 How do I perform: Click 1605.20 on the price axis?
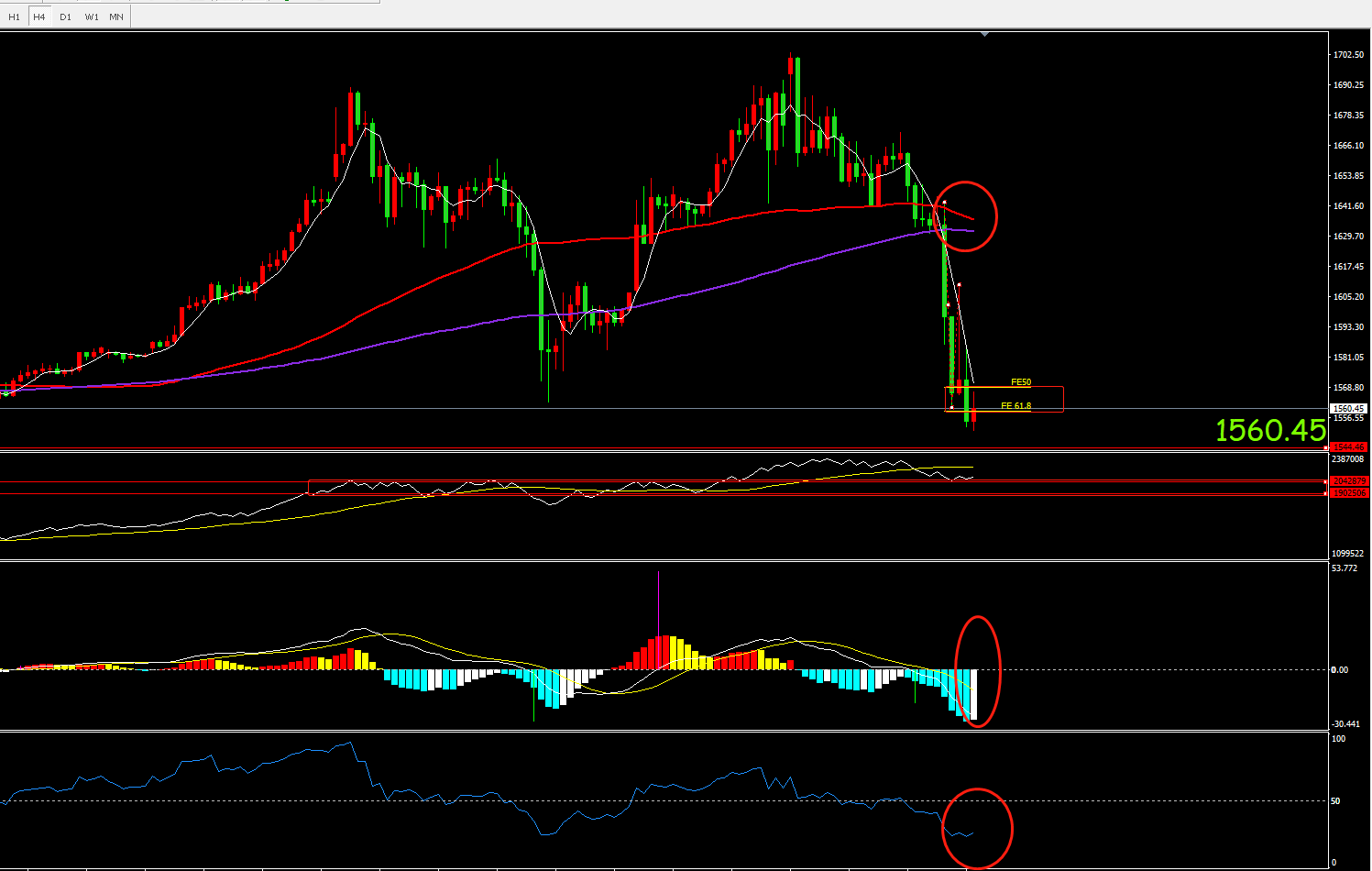pyautogui.click(x=1348, y=297)
